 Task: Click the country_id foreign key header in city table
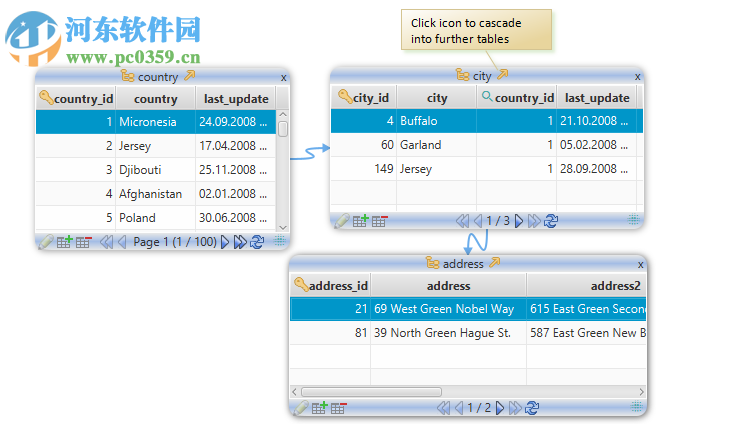(x=517, y=98)
